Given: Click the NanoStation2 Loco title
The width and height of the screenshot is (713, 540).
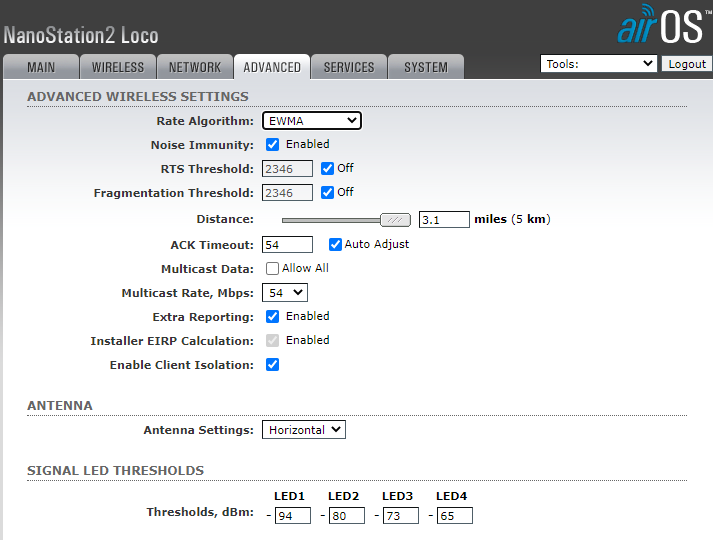Looking at the screenshot, I should point(81,35).
